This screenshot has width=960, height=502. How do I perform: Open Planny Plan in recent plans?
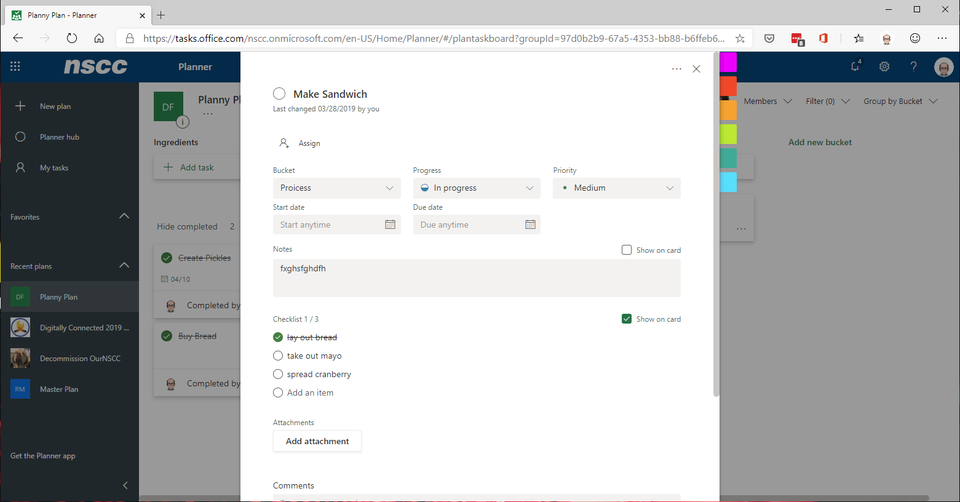69,297
